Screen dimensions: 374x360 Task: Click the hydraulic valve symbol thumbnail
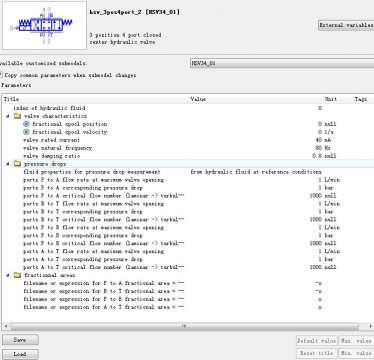click(44, 25)
